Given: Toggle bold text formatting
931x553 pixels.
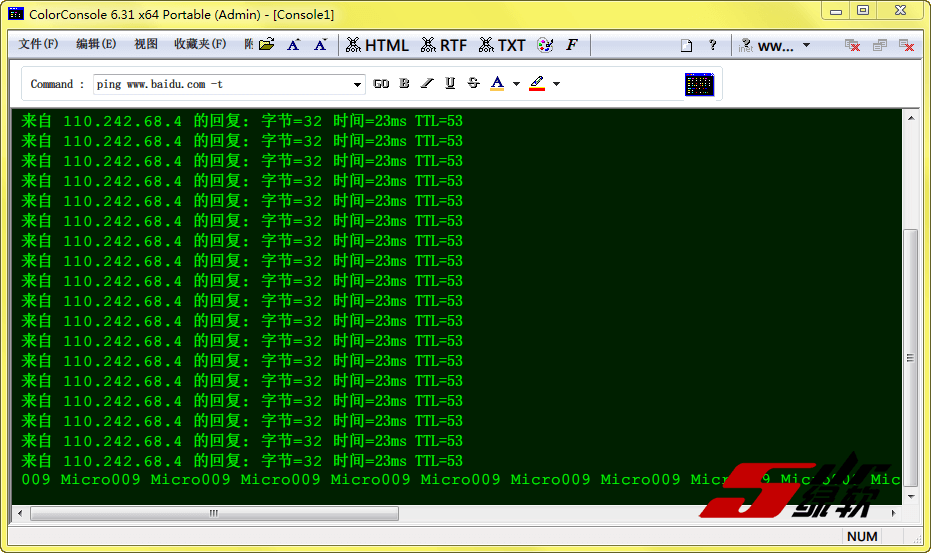Looking at the screenshot, I should (404, 84).
